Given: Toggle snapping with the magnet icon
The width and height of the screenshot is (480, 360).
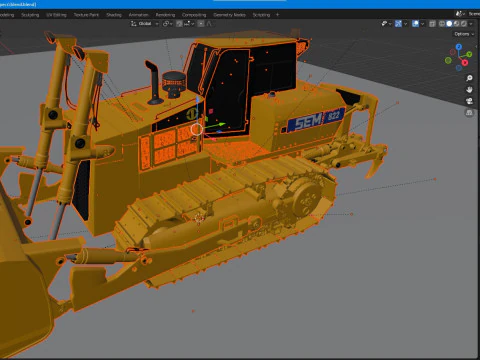Looking at the screenshot, I should pos(179,24).
